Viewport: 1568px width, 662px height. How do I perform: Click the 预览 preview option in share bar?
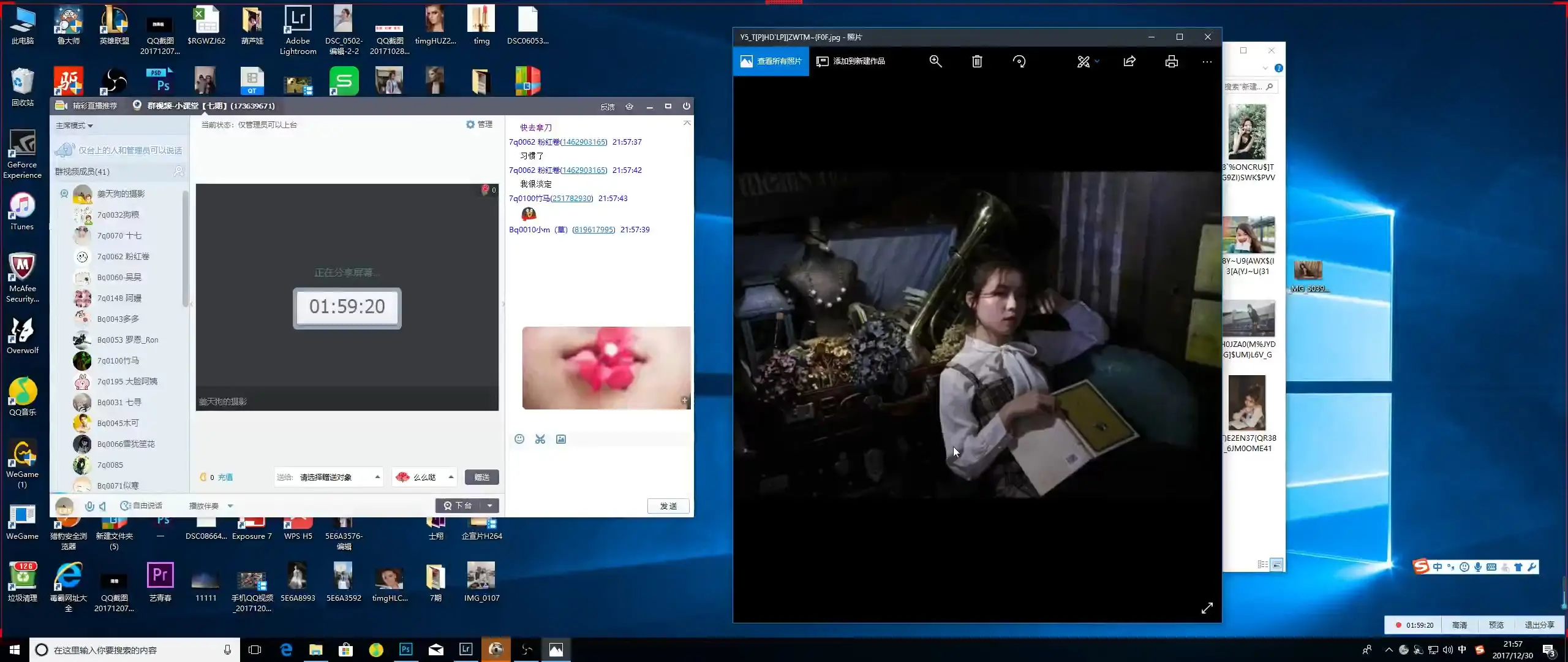pyautogui.click(x=1496, y=625)
